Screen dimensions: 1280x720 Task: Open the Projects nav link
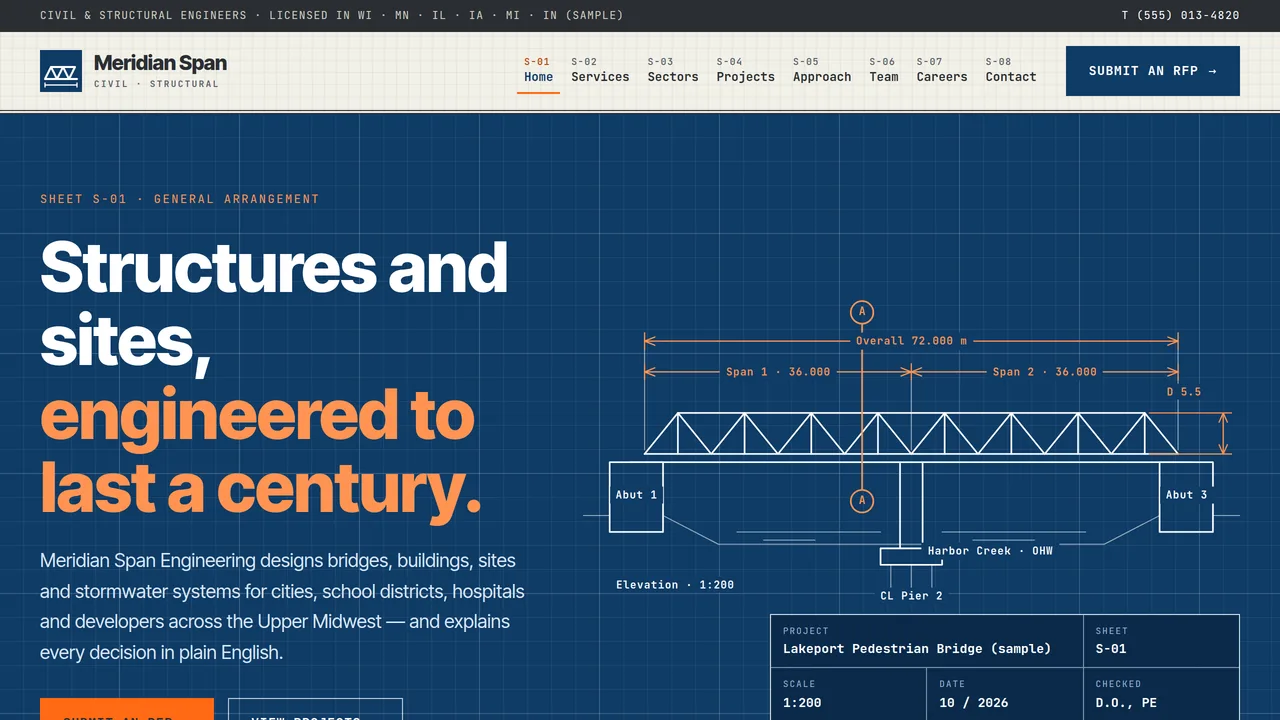click(x=745, y=70)
